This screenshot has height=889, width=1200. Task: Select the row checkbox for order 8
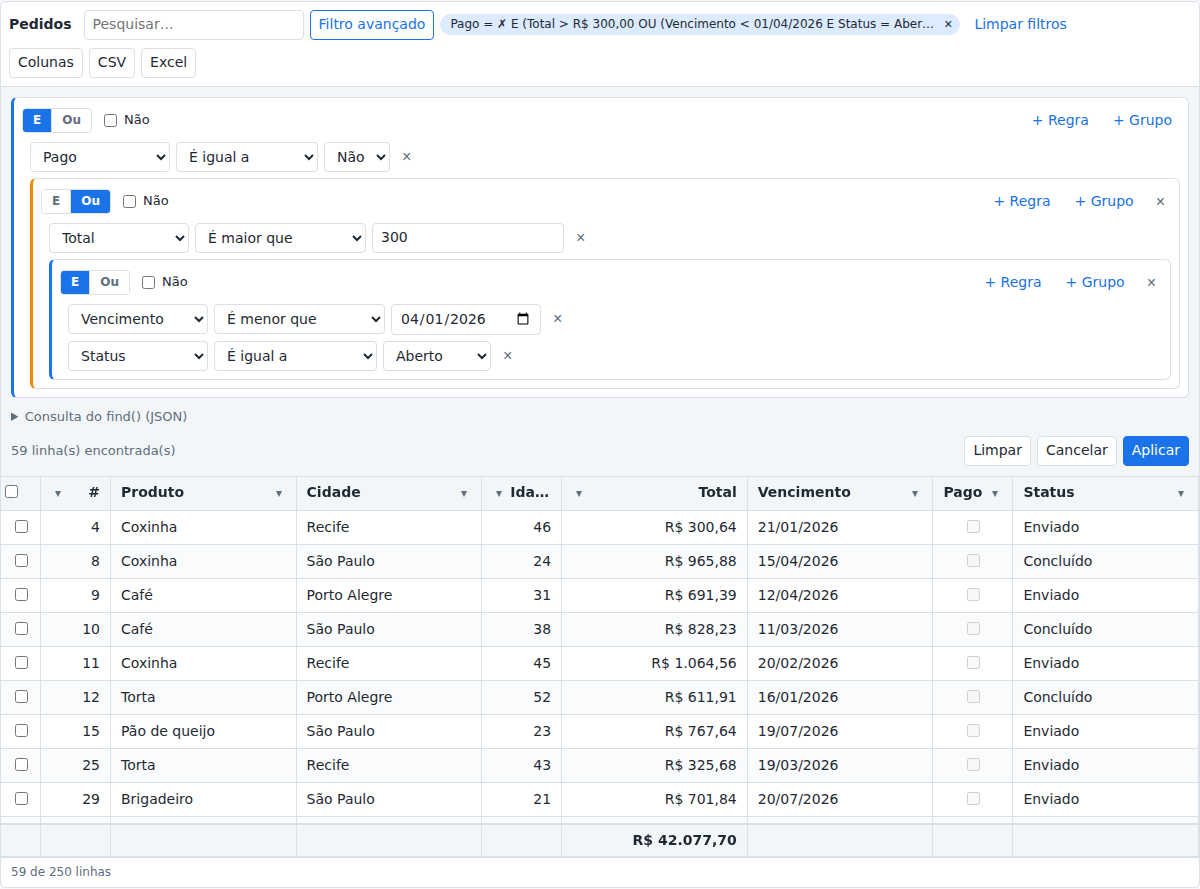coord(21,561)
